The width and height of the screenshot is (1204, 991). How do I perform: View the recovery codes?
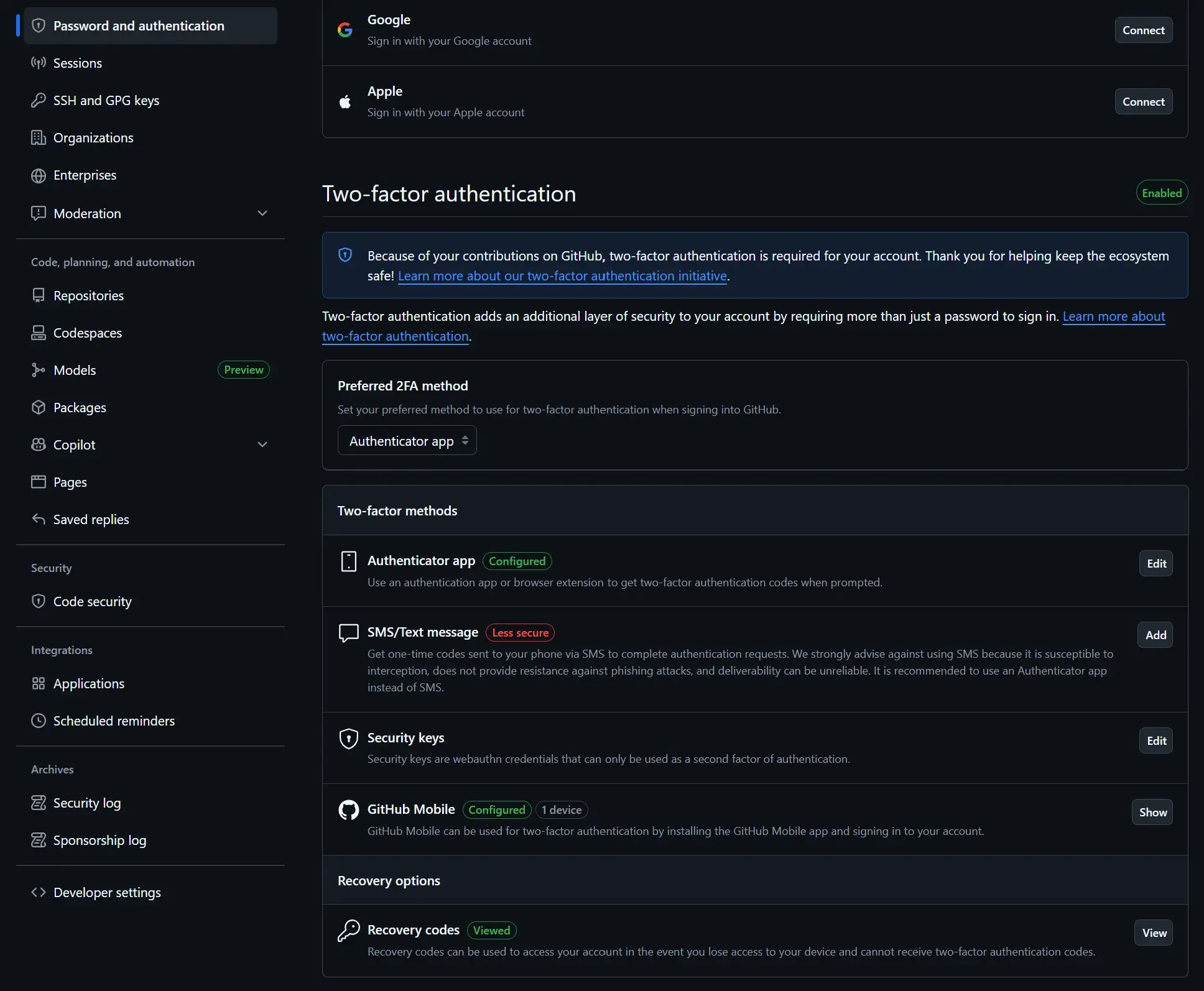pos(1154,933)
